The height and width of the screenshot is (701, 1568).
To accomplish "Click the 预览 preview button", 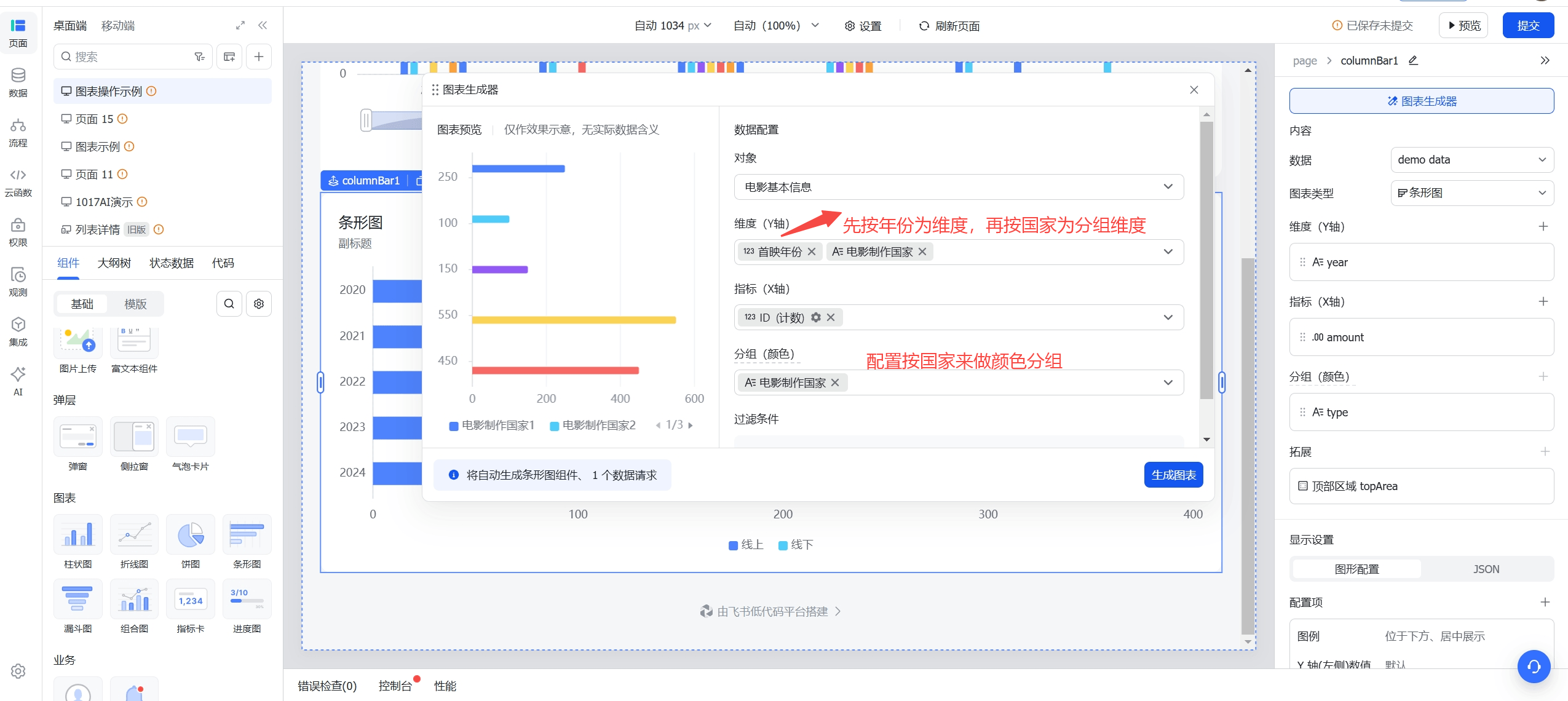I will (x=1463, y=25).
